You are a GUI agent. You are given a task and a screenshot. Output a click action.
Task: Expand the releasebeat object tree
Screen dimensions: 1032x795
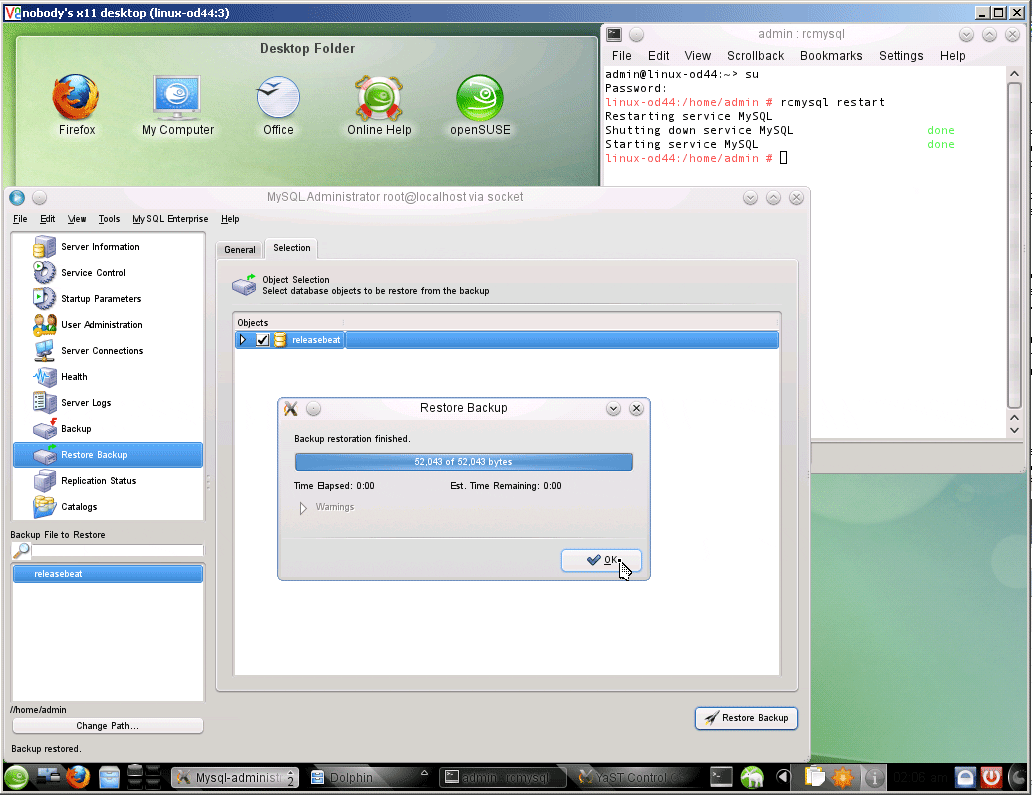pyautogui.click(x=243, y=340)
